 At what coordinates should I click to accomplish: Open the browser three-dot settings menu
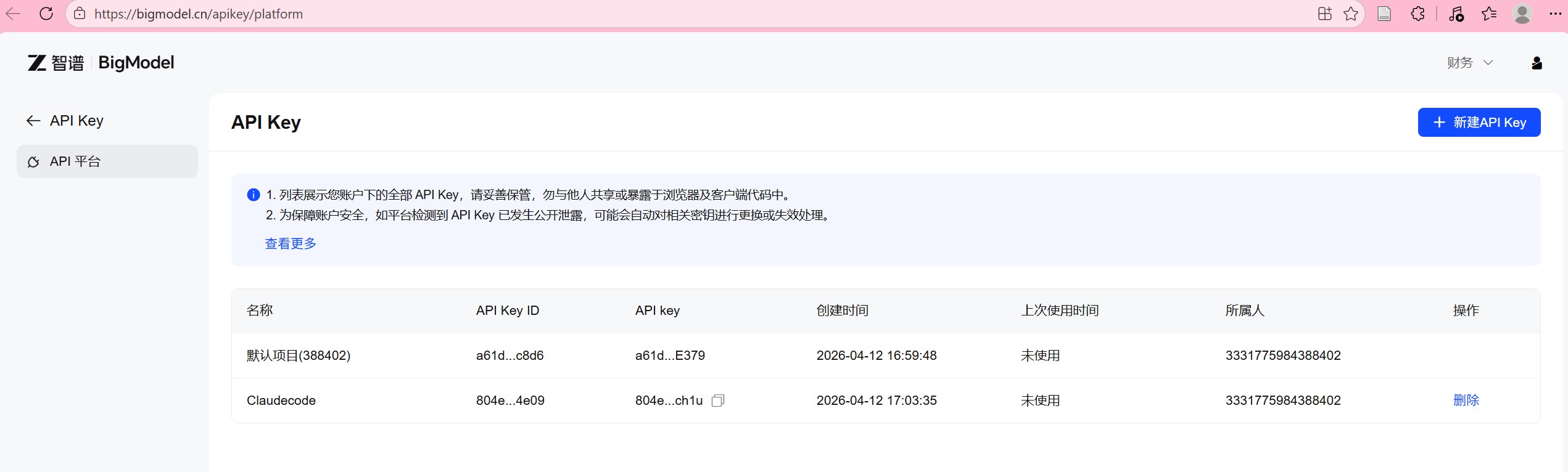1555,14
